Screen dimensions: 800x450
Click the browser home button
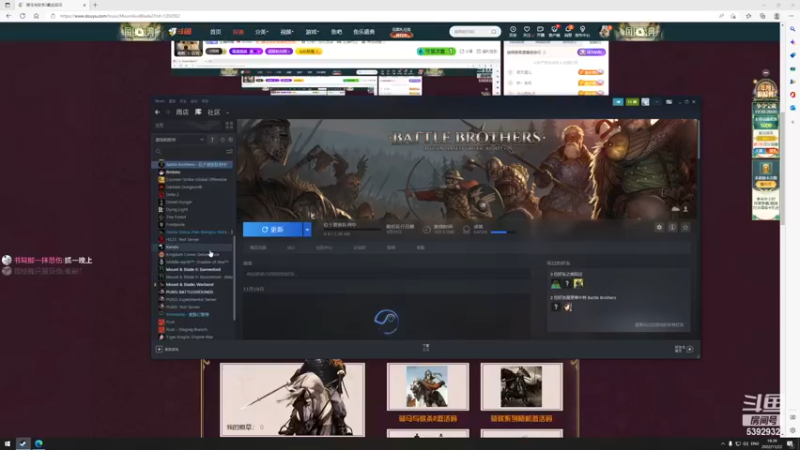pos(36,16)
